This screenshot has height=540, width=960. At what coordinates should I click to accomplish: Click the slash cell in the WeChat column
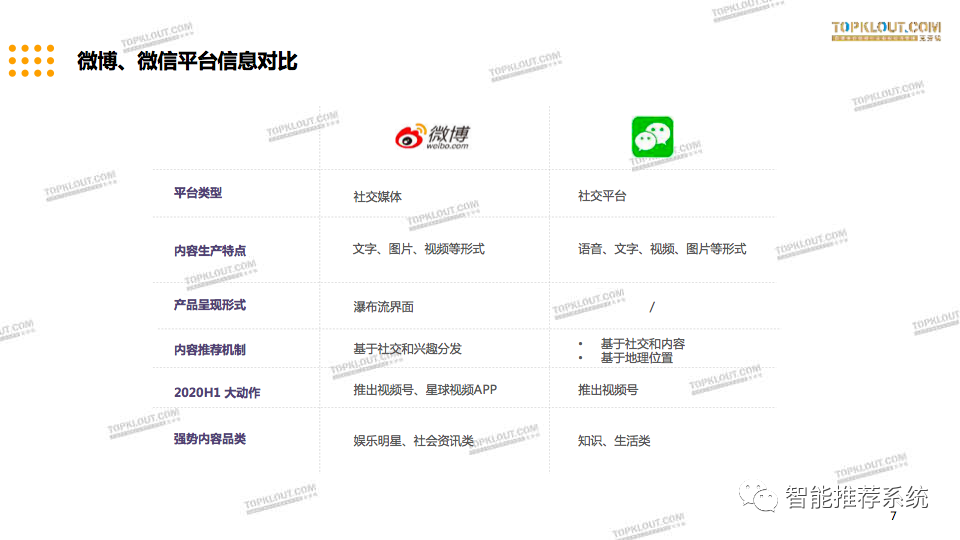coord(652,307)
